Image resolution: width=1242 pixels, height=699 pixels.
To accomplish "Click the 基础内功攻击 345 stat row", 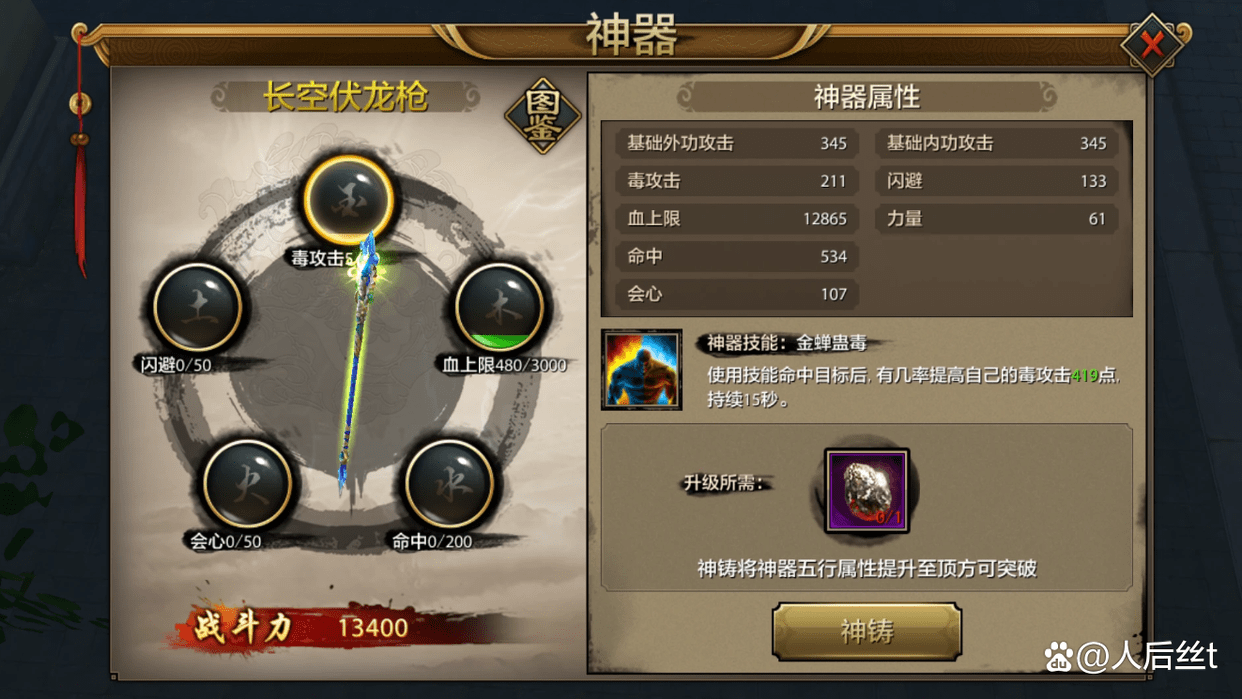I will tap(996, 143).
